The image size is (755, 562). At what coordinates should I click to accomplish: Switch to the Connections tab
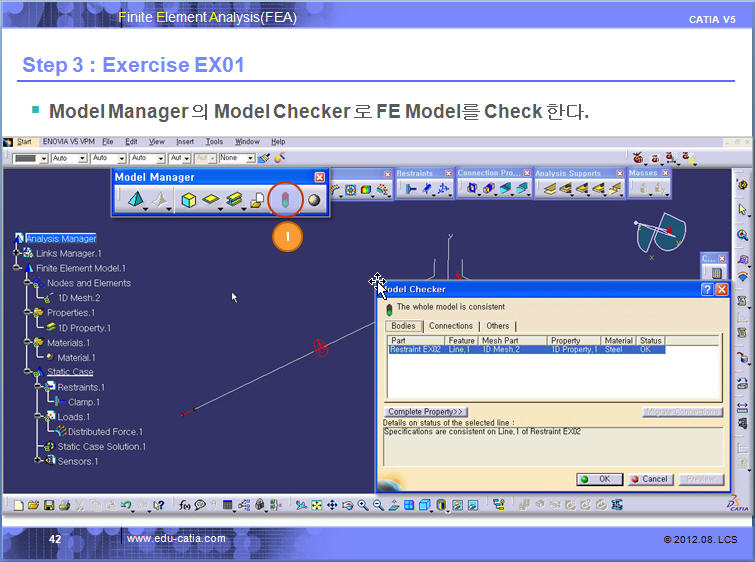(x=450, y=326)
